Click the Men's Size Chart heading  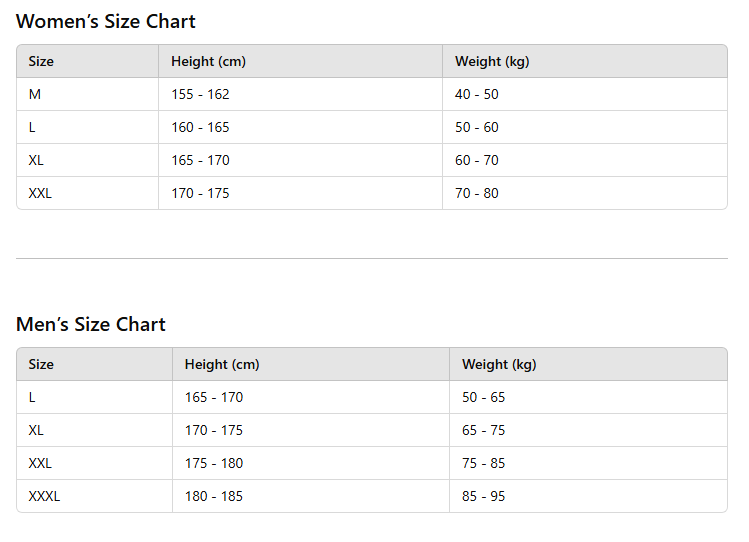coord(91,324)
